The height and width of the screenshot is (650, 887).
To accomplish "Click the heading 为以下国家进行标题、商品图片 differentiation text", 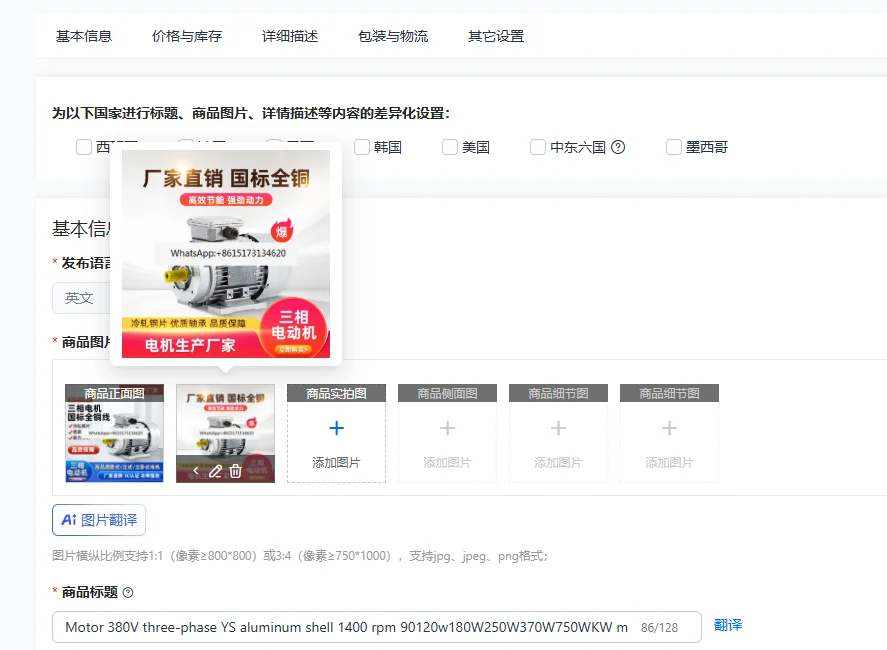I will (x=251, y=113).
